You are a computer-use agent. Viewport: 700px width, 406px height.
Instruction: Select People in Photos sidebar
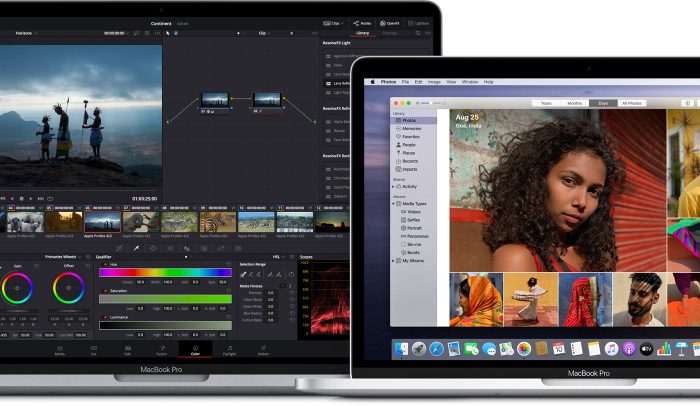point(406,145)
